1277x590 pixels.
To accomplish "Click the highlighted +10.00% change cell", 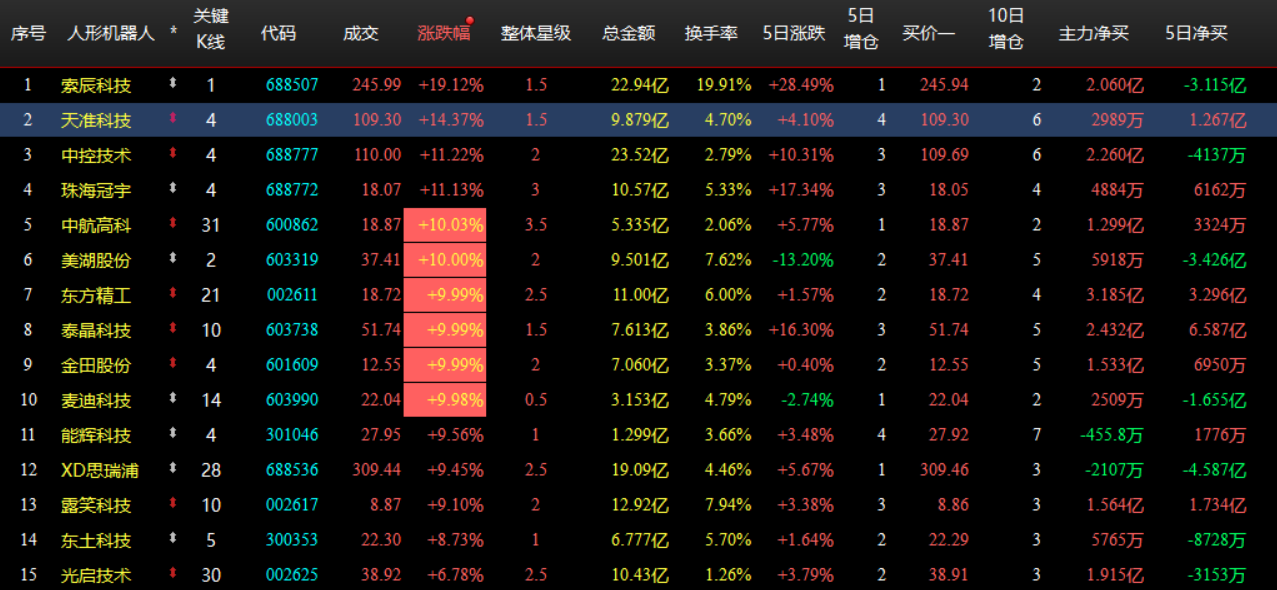I will coord(445,260).
